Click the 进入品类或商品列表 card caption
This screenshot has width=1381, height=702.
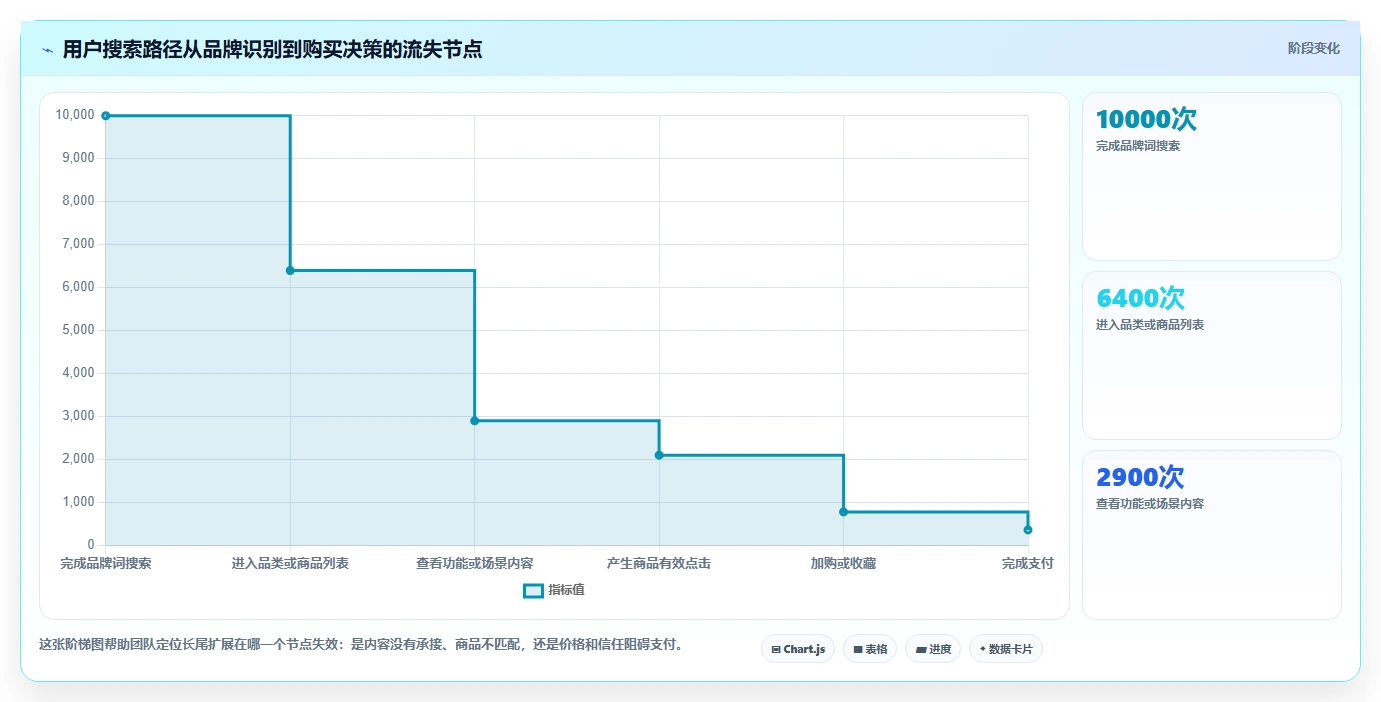1150,325
